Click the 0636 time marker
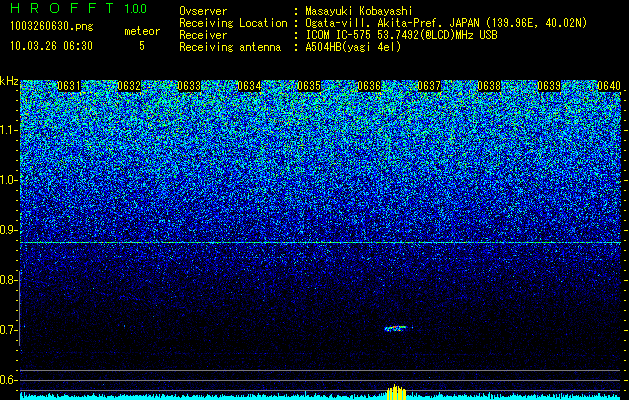 (x=369, y=86)
